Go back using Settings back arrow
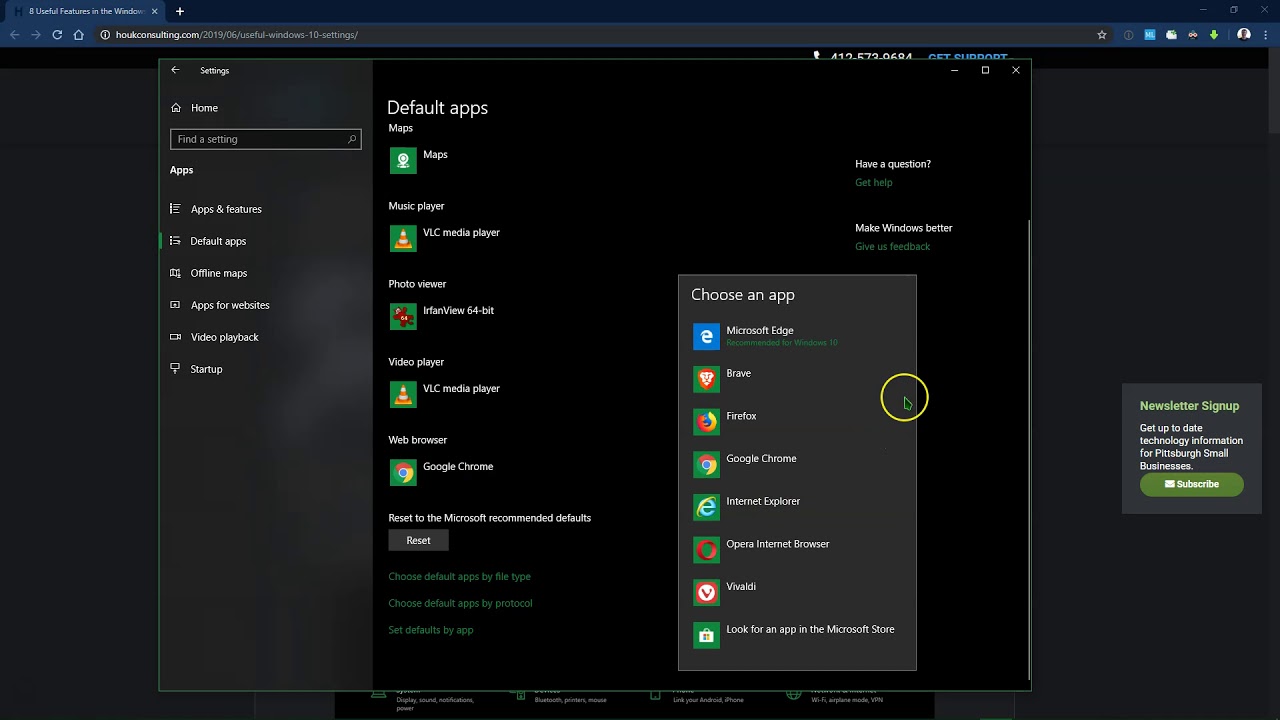 point(175,70)
